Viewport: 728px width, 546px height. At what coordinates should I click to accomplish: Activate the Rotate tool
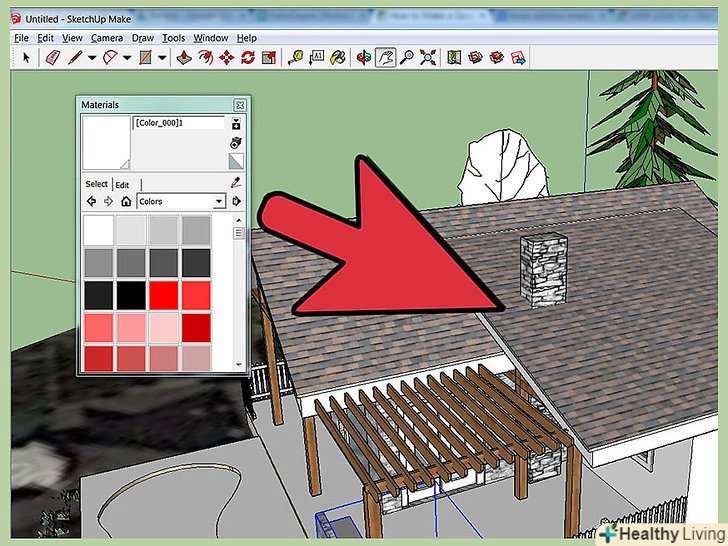coord(248,58)
